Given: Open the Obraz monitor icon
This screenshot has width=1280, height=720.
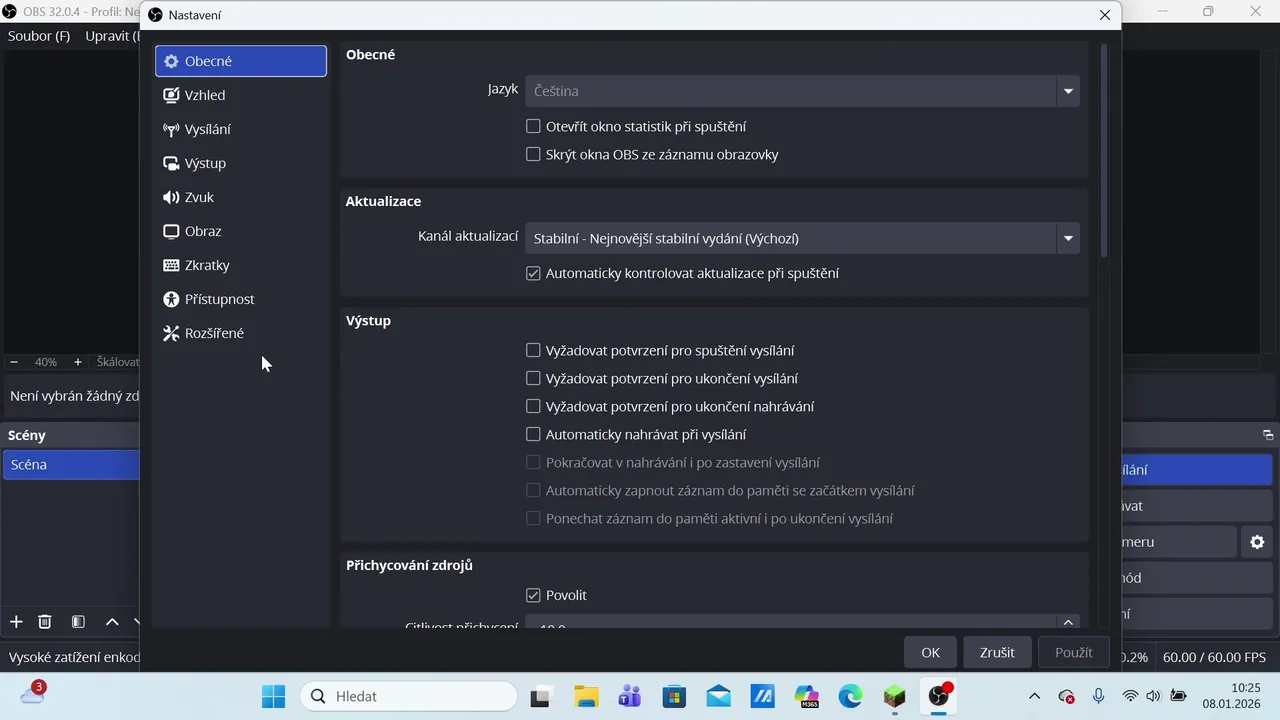Looking at the screenshot, I should click(x=171, y=231).
